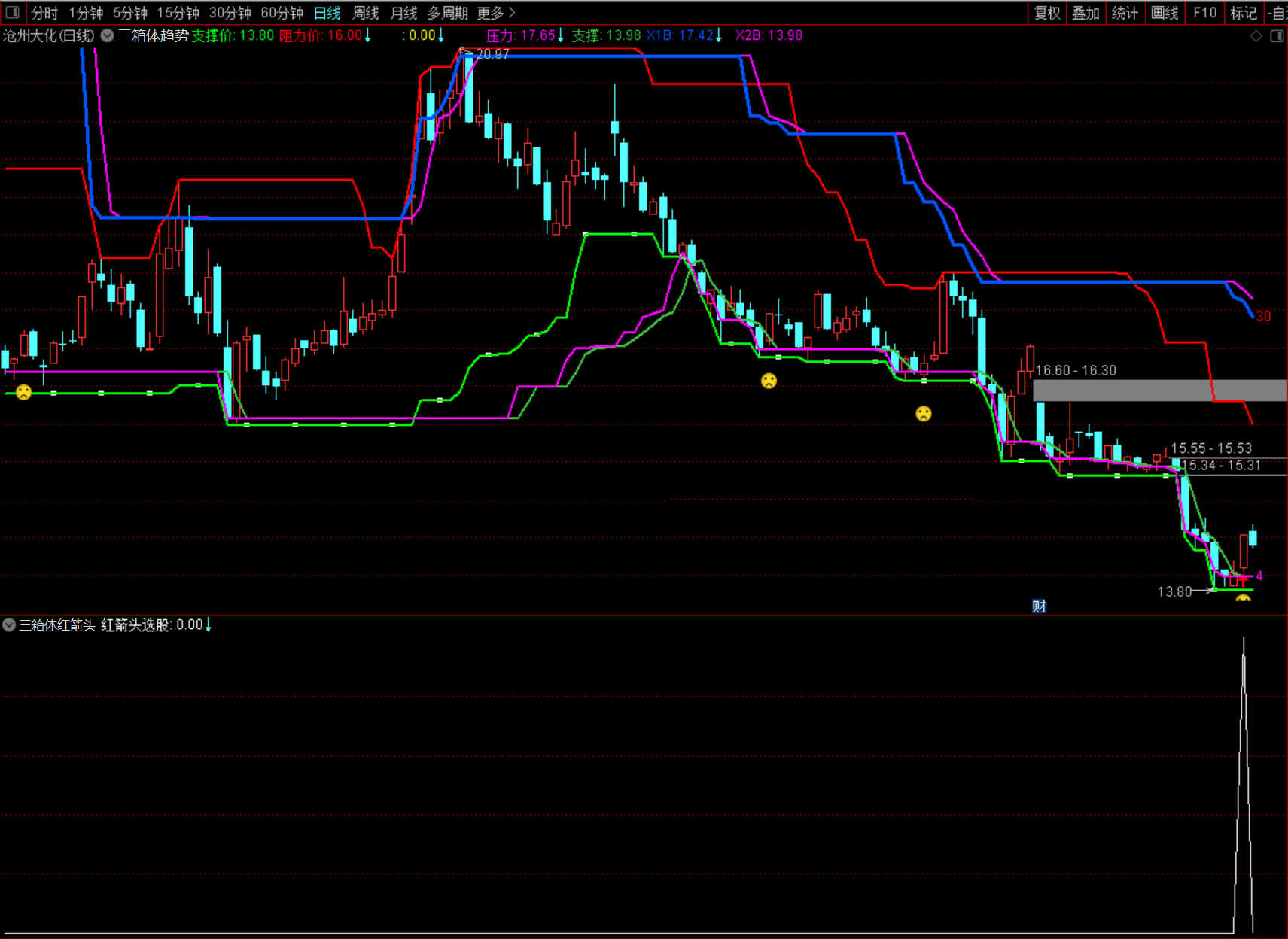Viewport: 1288px width, 939px height.
Task: Switch to 月线 monthly chart
Action: pyautogui.click(x=404, y=13)
